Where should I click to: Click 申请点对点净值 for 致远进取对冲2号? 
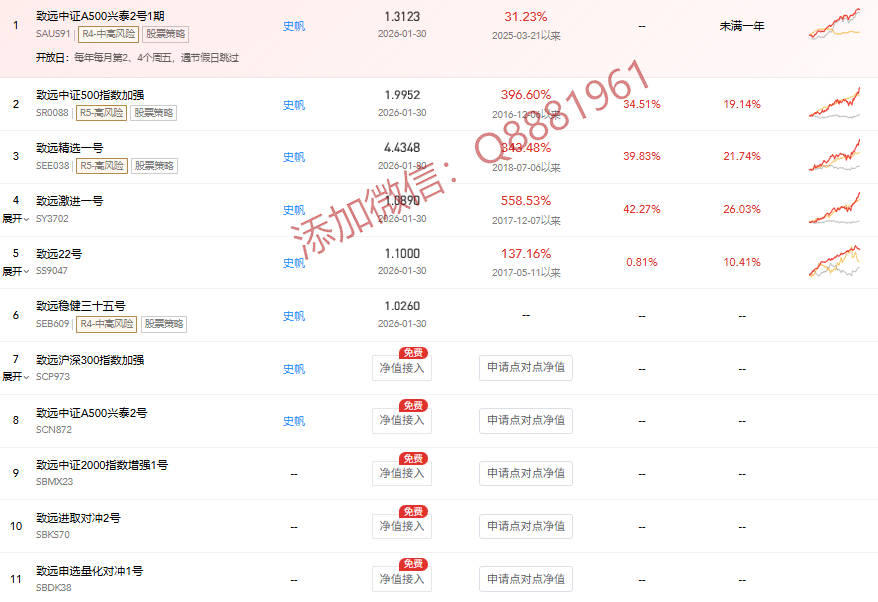coord(525,527)
